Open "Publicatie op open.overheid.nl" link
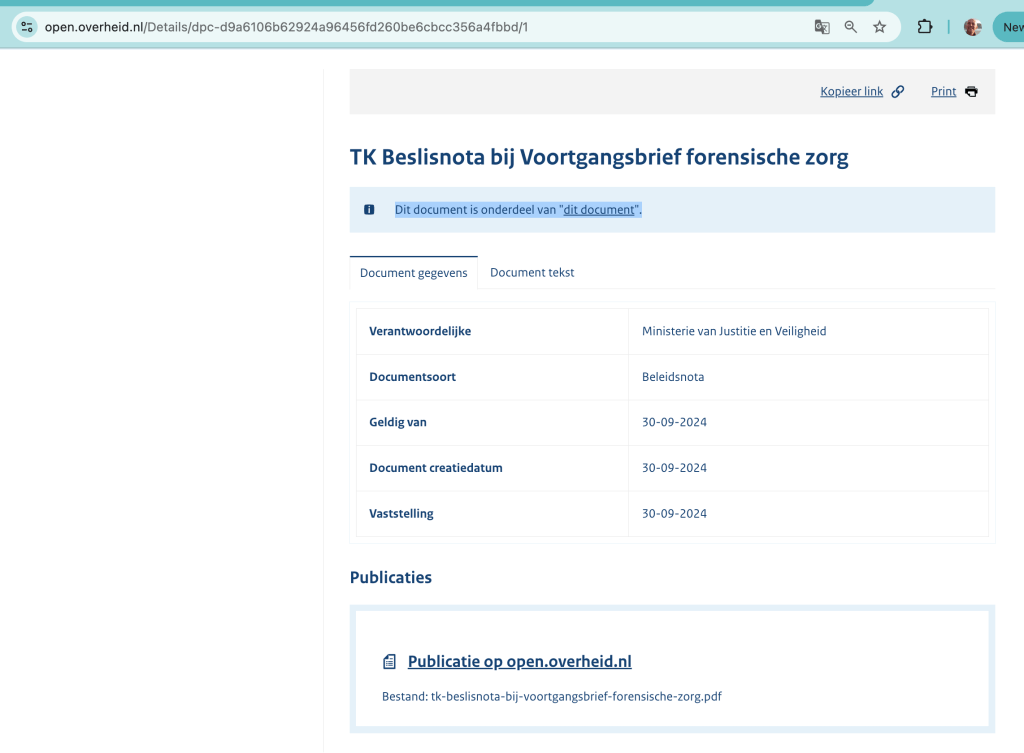The image size is (1024, 753). tap(519, 662)
